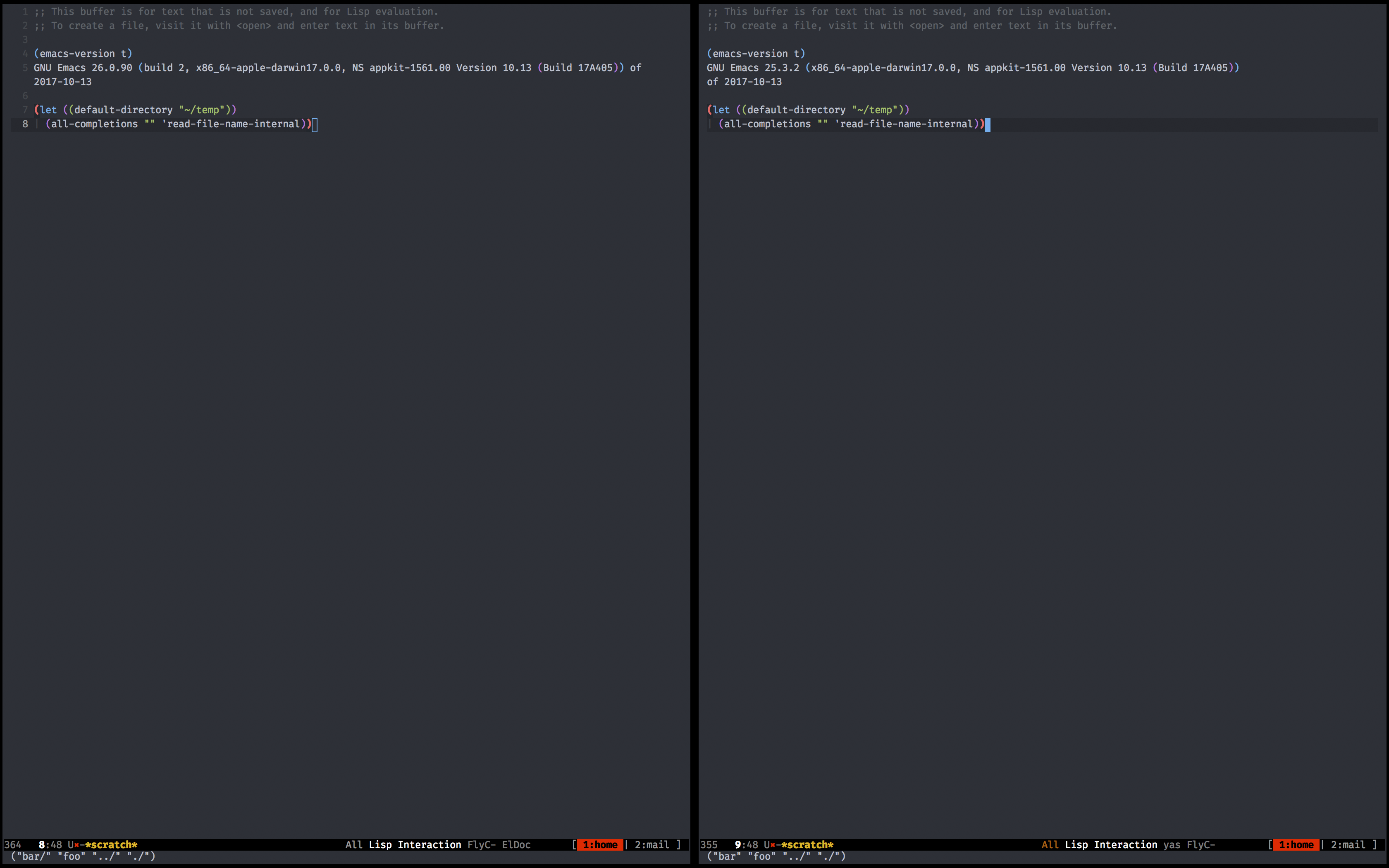
Task: Click the echo area showing the completion list
Action: [x=83, y=856]
